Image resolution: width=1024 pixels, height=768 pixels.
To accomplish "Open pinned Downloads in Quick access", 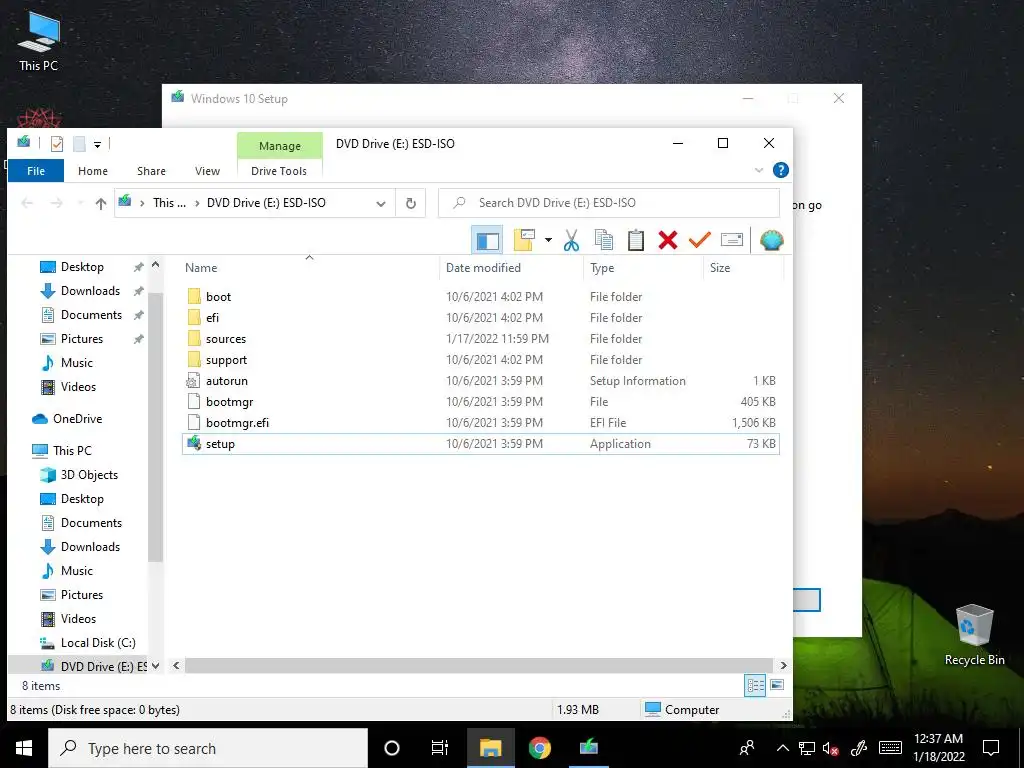I will tap(90, 291).
